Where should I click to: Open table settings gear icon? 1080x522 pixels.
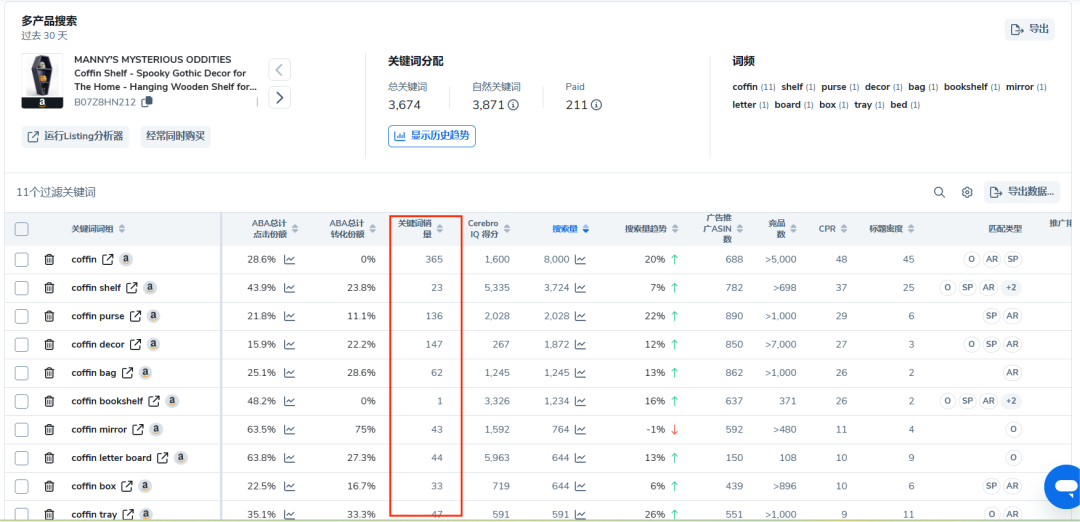pos(967,193)
